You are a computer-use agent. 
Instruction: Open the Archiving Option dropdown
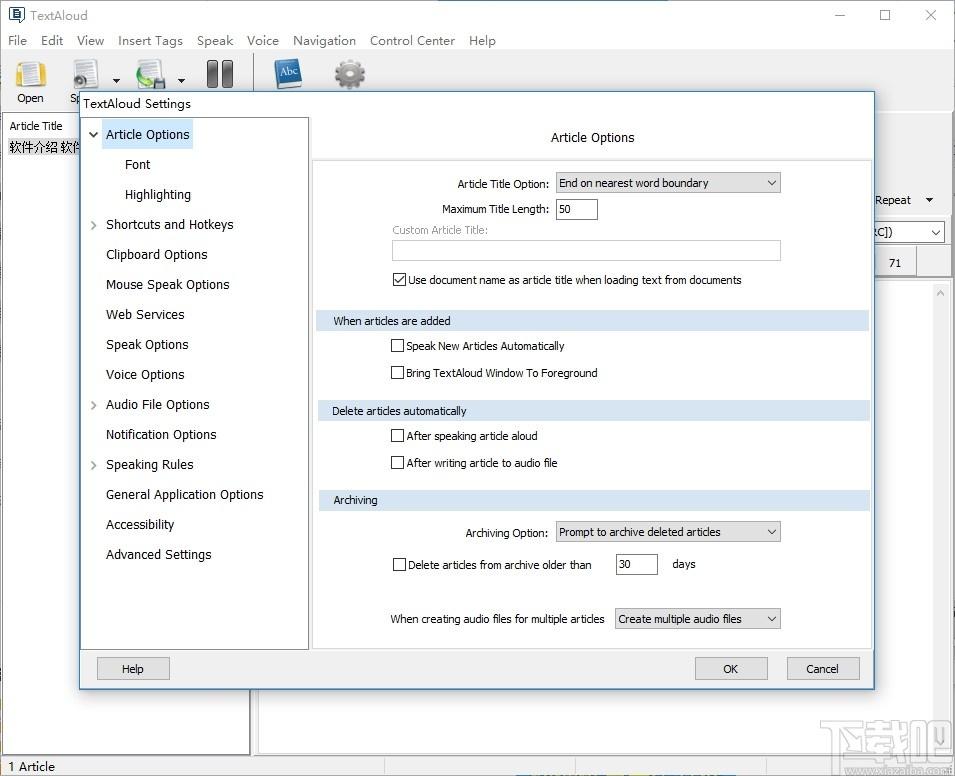coord(668,532)
